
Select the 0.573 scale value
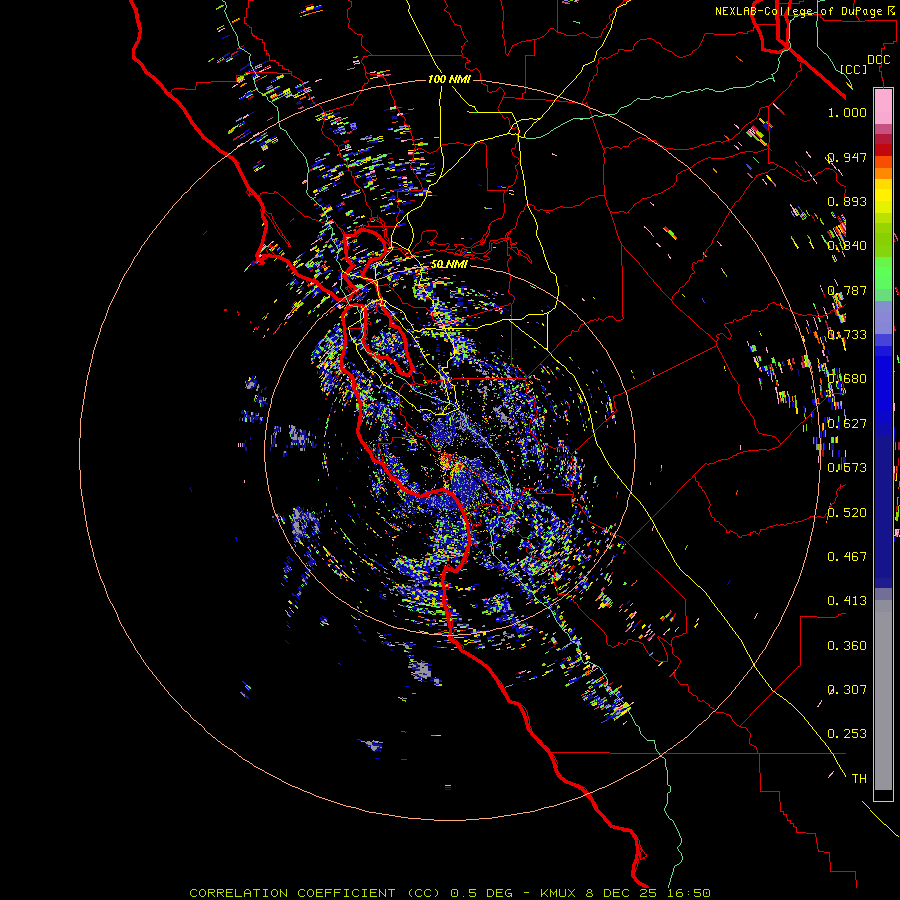(x=847, y=468)
